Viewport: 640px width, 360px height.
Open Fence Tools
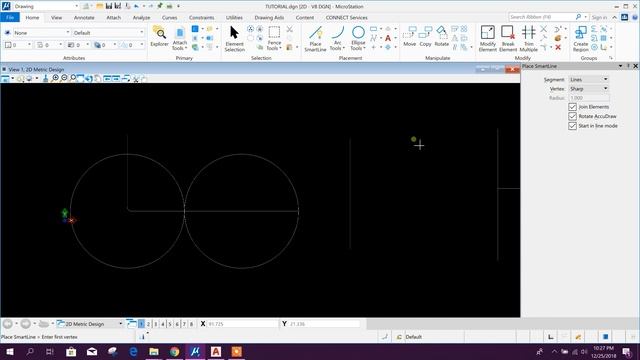coord(274,39)
